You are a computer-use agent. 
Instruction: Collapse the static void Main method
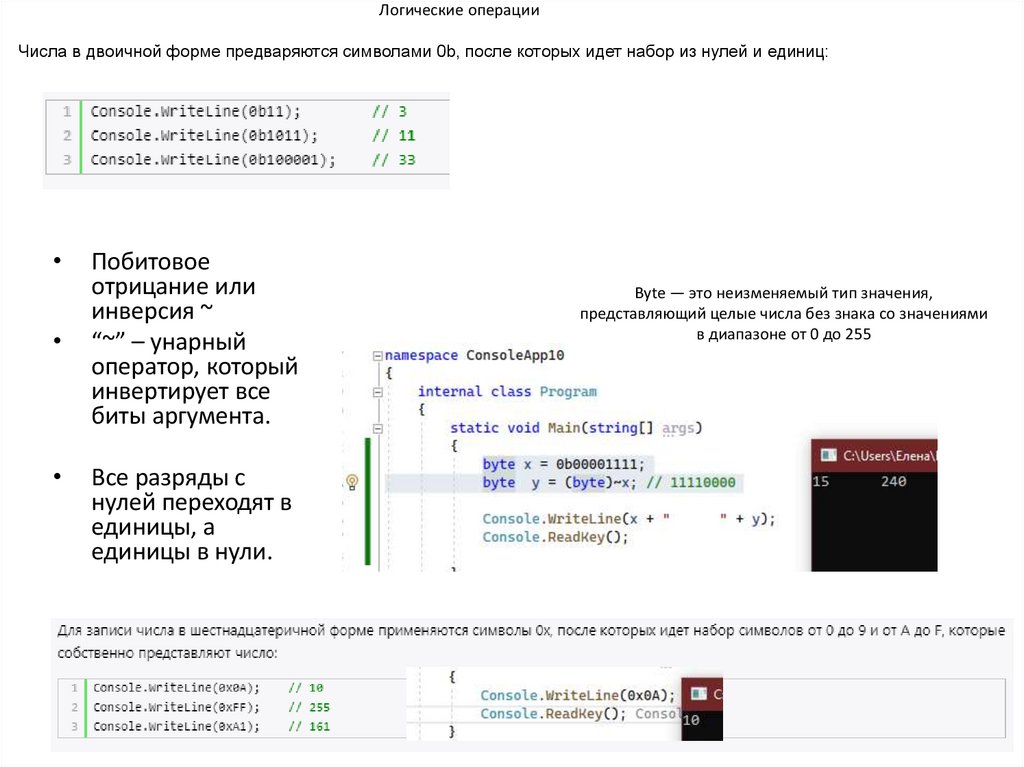tap(377, 427)
